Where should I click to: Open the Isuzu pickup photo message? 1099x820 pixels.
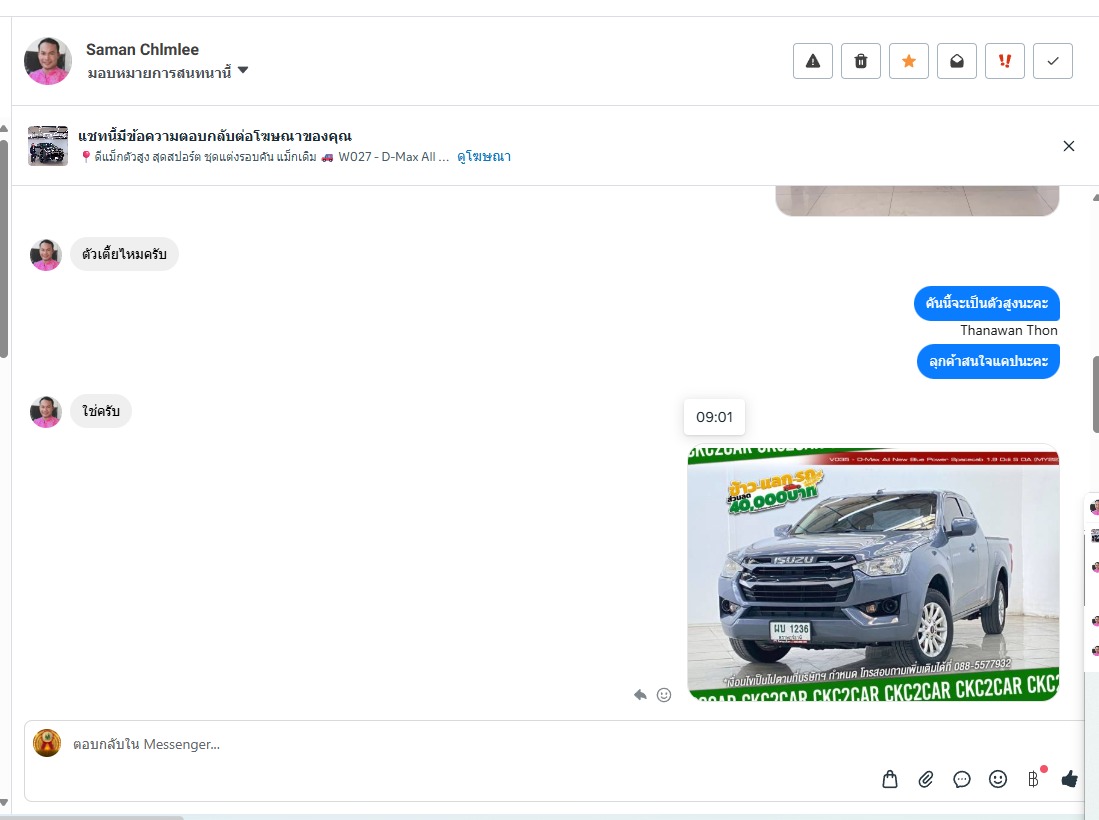tap(873, 573)
